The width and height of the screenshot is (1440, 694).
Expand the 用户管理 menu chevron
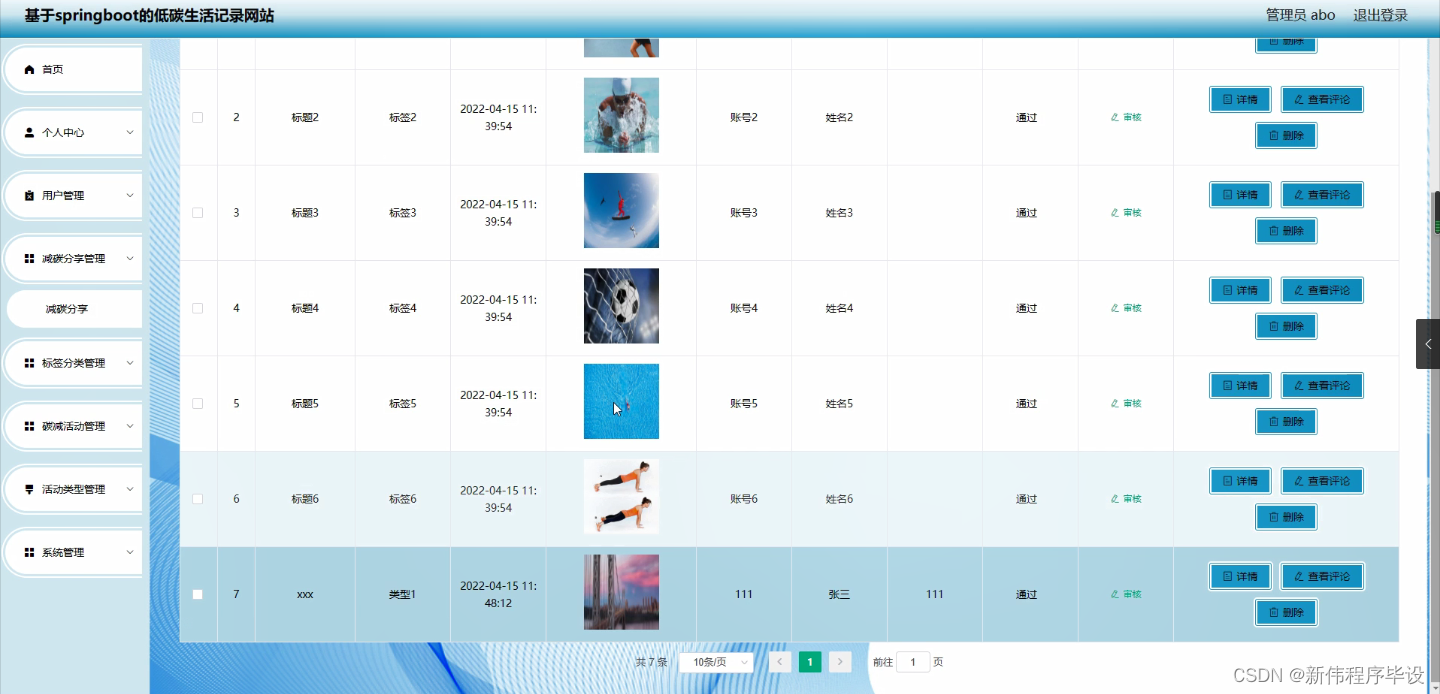pyautogui.click(x=129, y=196)
